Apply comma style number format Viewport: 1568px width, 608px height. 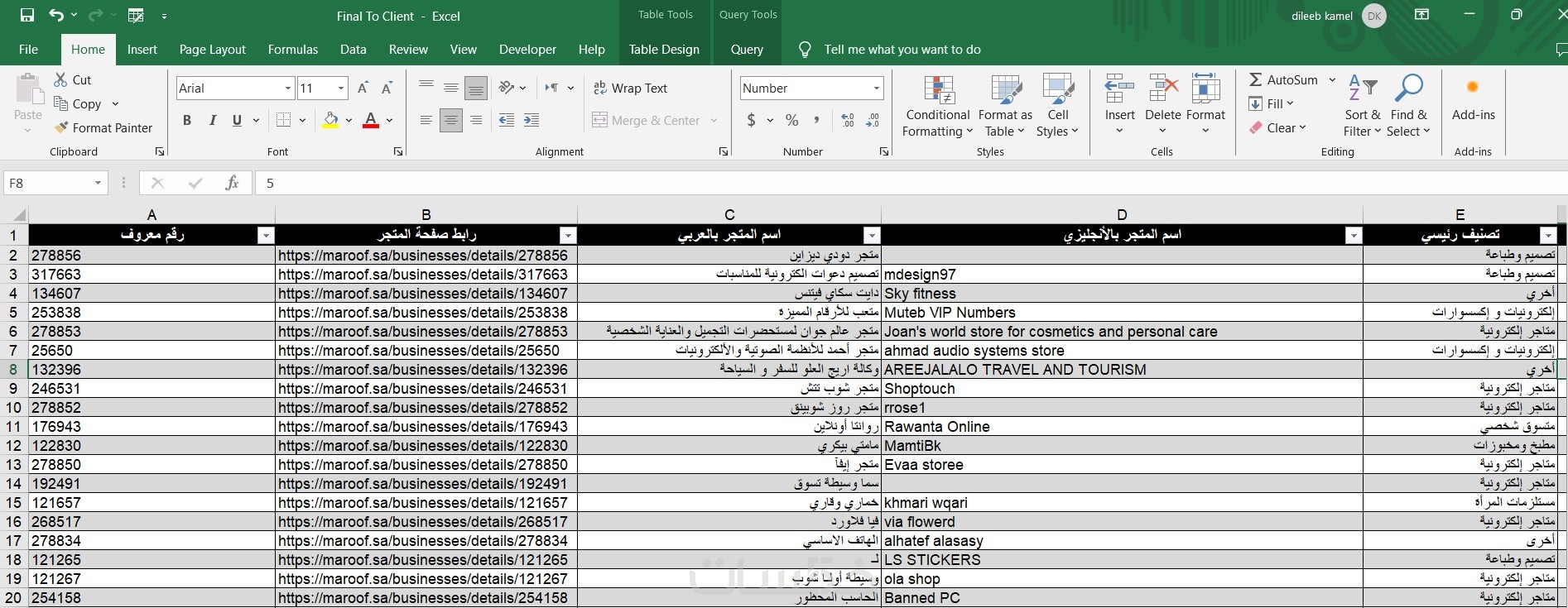coord(816,120)
